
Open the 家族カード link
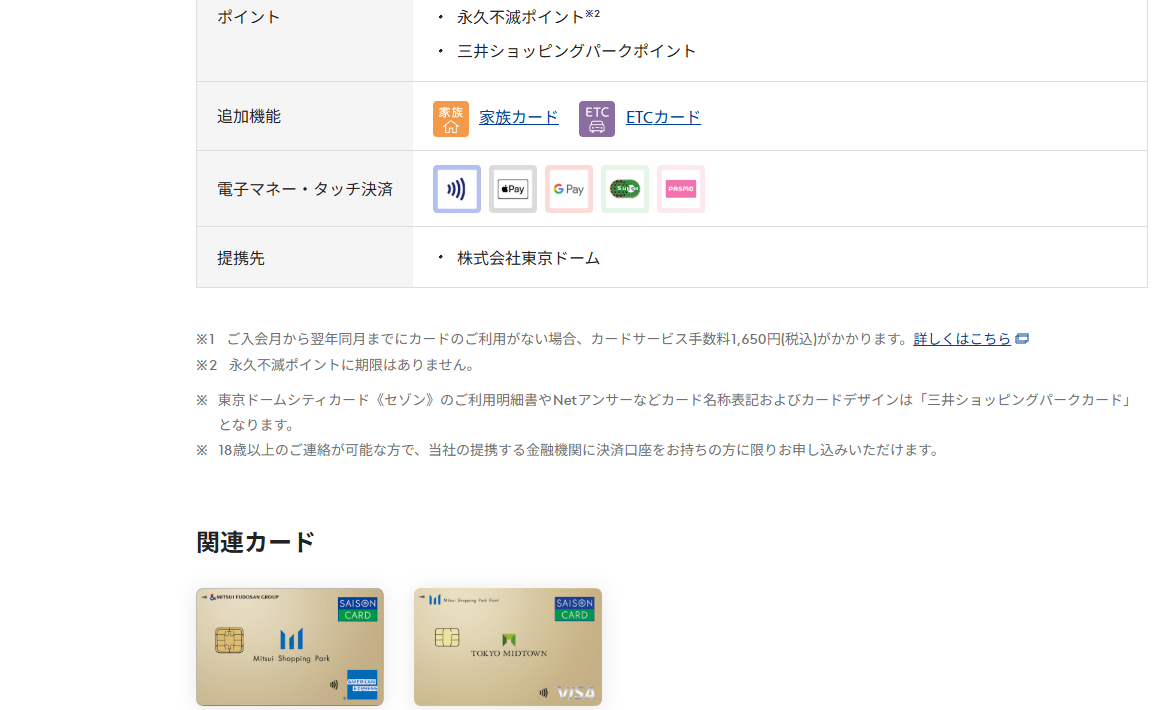click(x=519, y=117)
